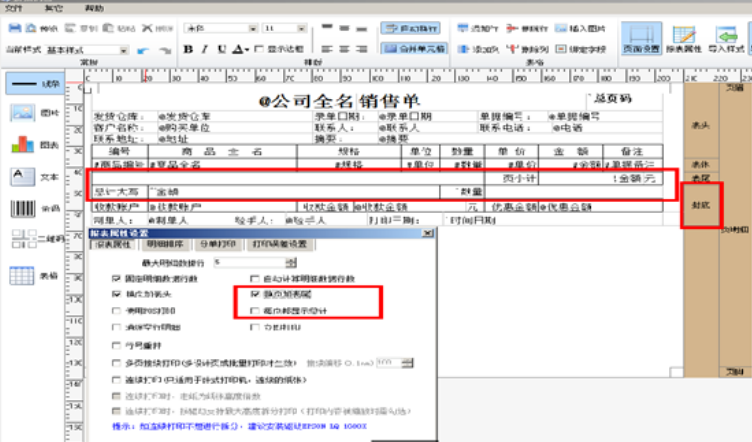Choose the chart tool in sidebar
This screenshot has width=752, height=442.
click(24, 147)
